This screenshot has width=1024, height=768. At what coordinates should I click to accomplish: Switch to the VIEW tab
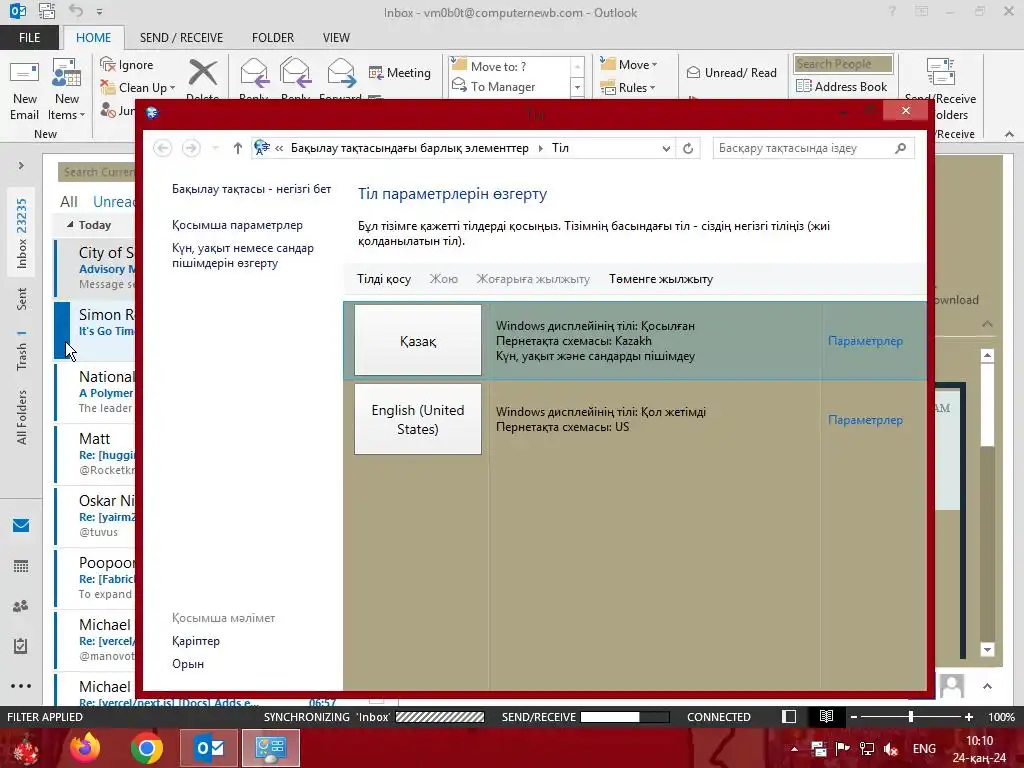point(336,38)
